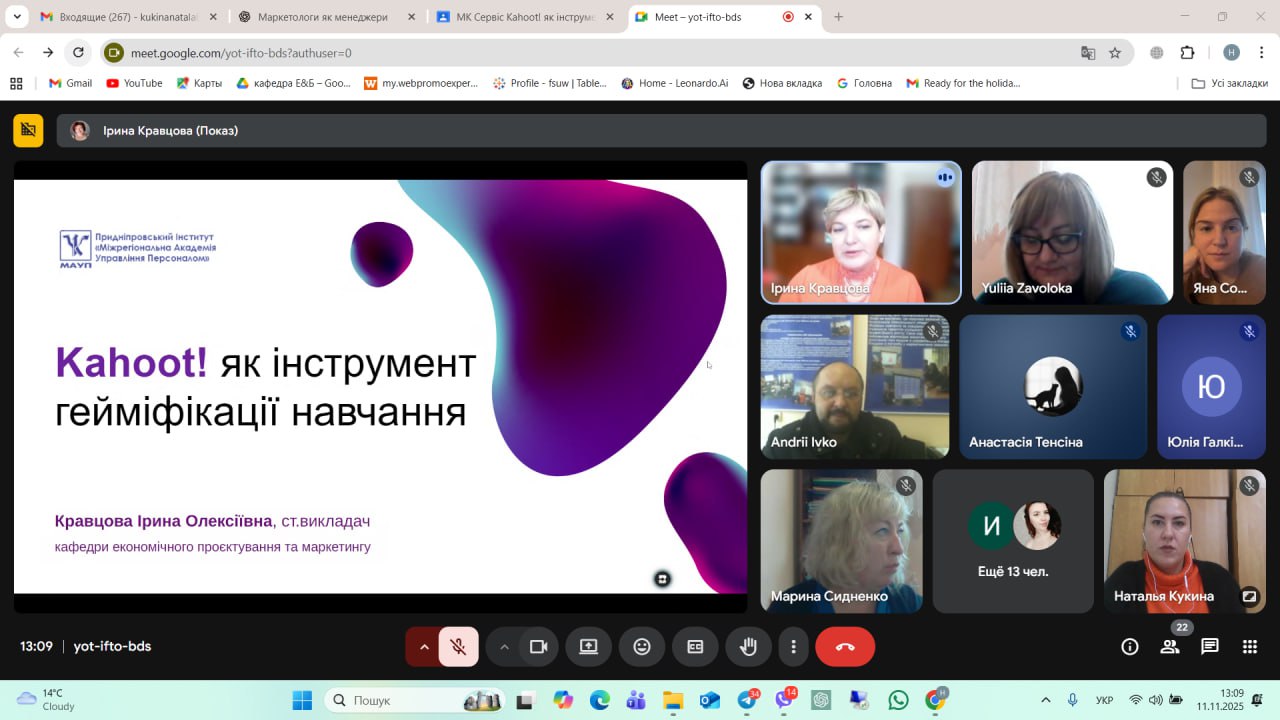
Task: Expand audio settings arrow beside the microphone
Action: [x=424, y=647]
